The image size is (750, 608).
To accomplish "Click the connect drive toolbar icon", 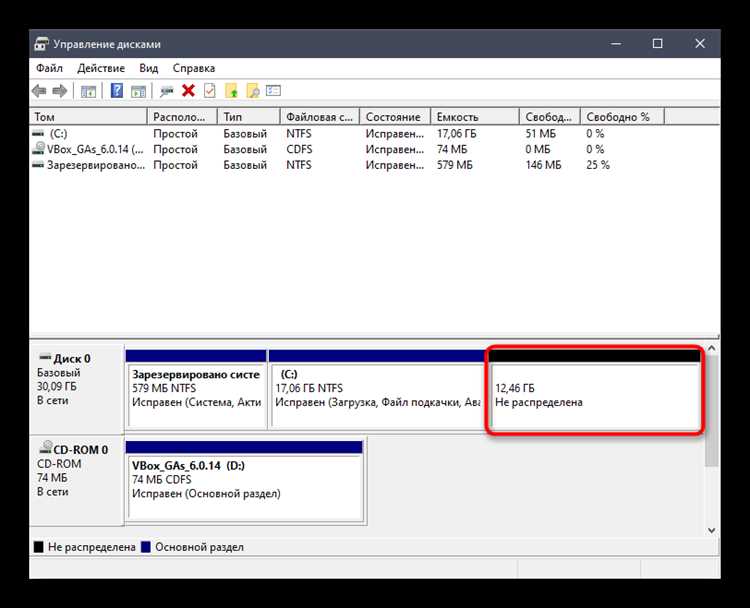I will point(166,91).
